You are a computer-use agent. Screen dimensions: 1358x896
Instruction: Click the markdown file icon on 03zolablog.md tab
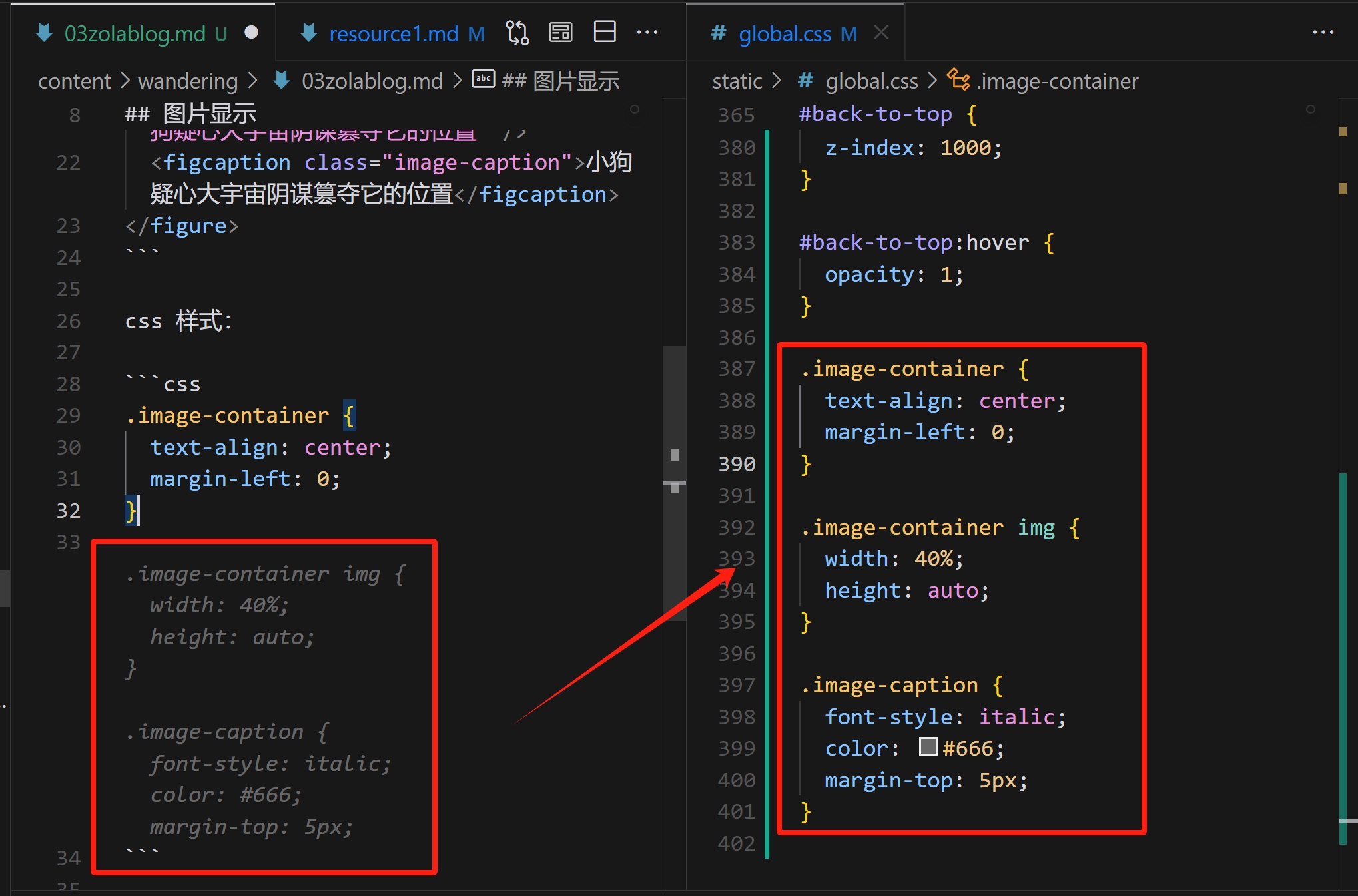[45, 33]
